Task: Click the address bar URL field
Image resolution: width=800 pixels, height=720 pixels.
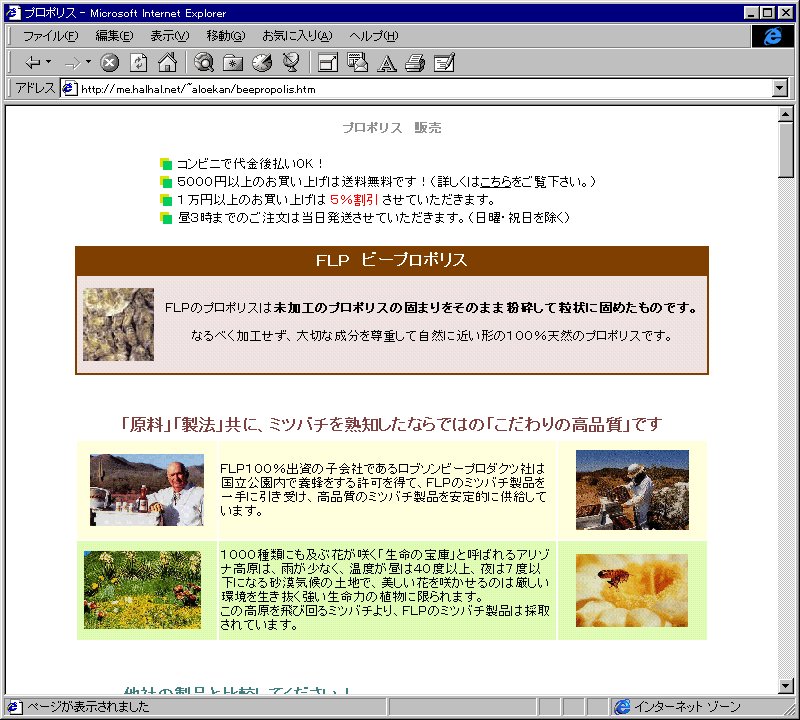Action: [418, 89]
